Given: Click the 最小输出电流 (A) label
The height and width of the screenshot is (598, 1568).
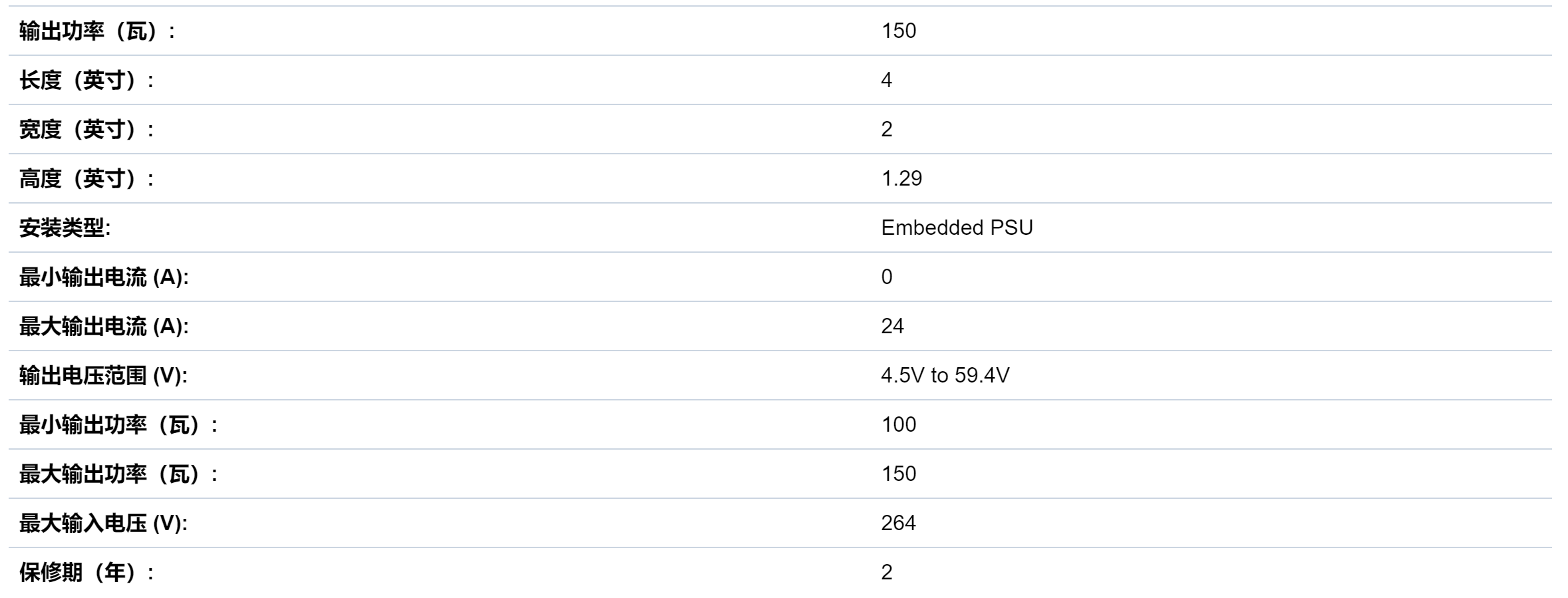Looking at the screenshot, I should (104, 277).
